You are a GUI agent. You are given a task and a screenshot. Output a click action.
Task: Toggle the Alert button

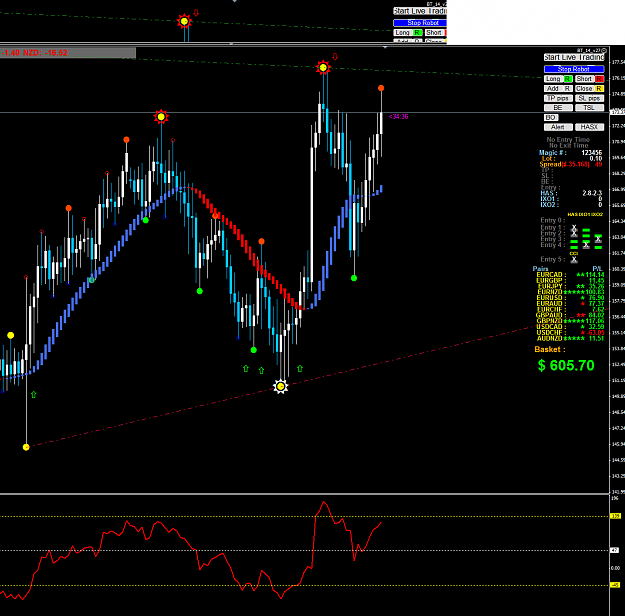click(558, 127)
